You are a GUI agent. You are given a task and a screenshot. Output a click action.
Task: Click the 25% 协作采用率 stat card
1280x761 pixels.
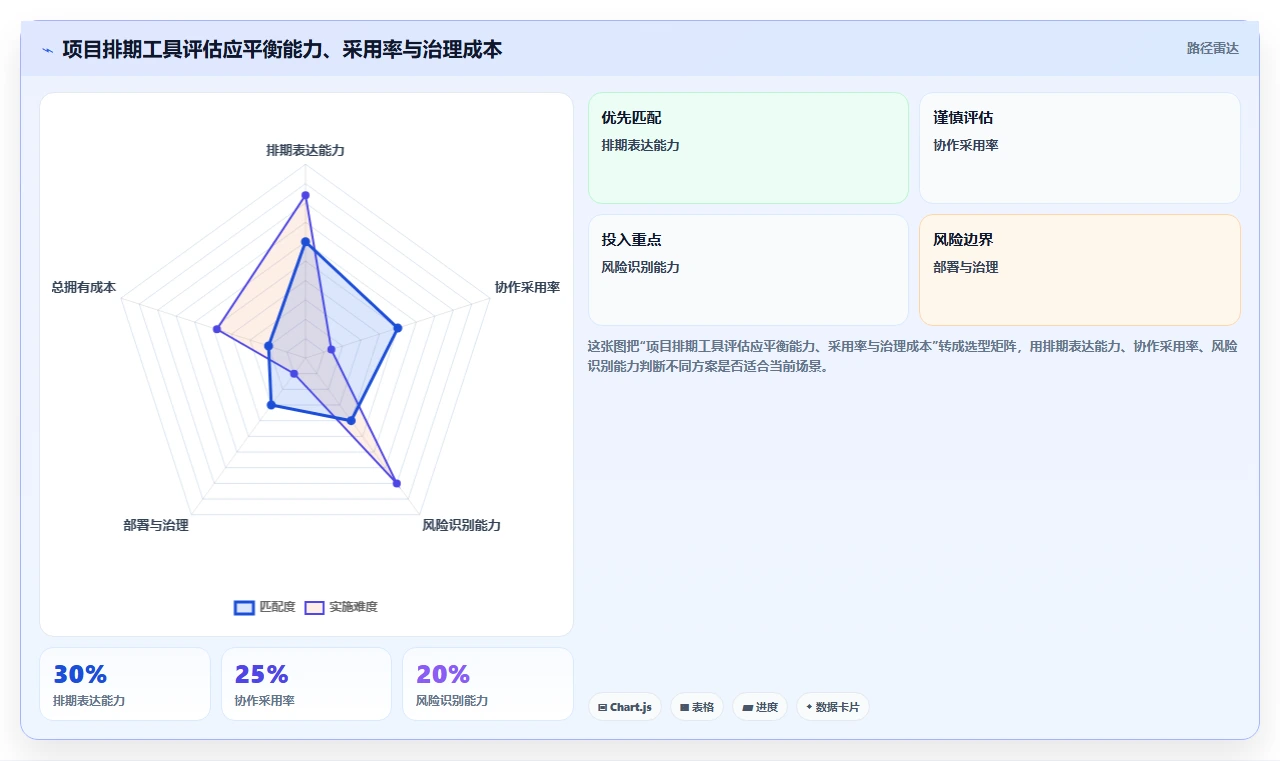point(306,684)
